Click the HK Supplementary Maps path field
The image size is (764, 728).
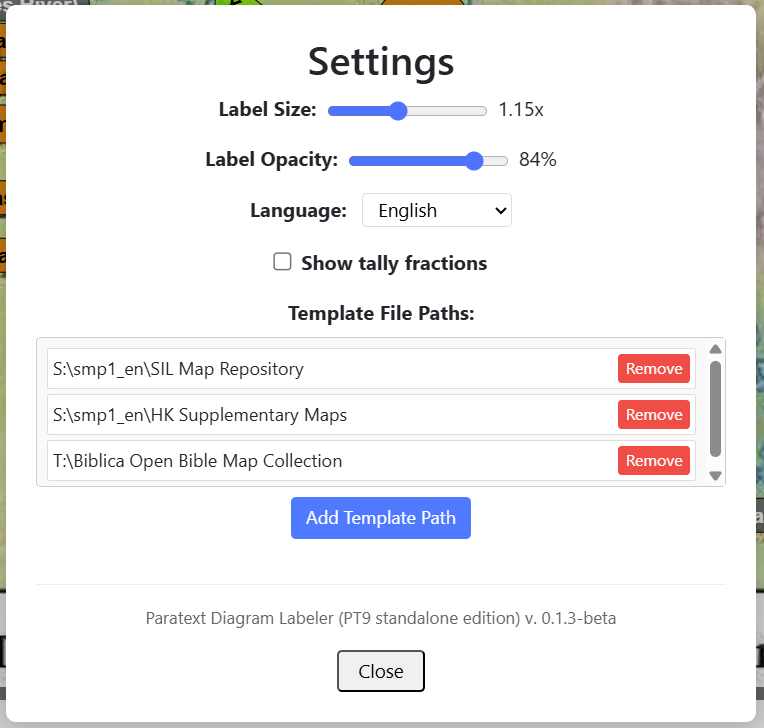click(330, 415)
